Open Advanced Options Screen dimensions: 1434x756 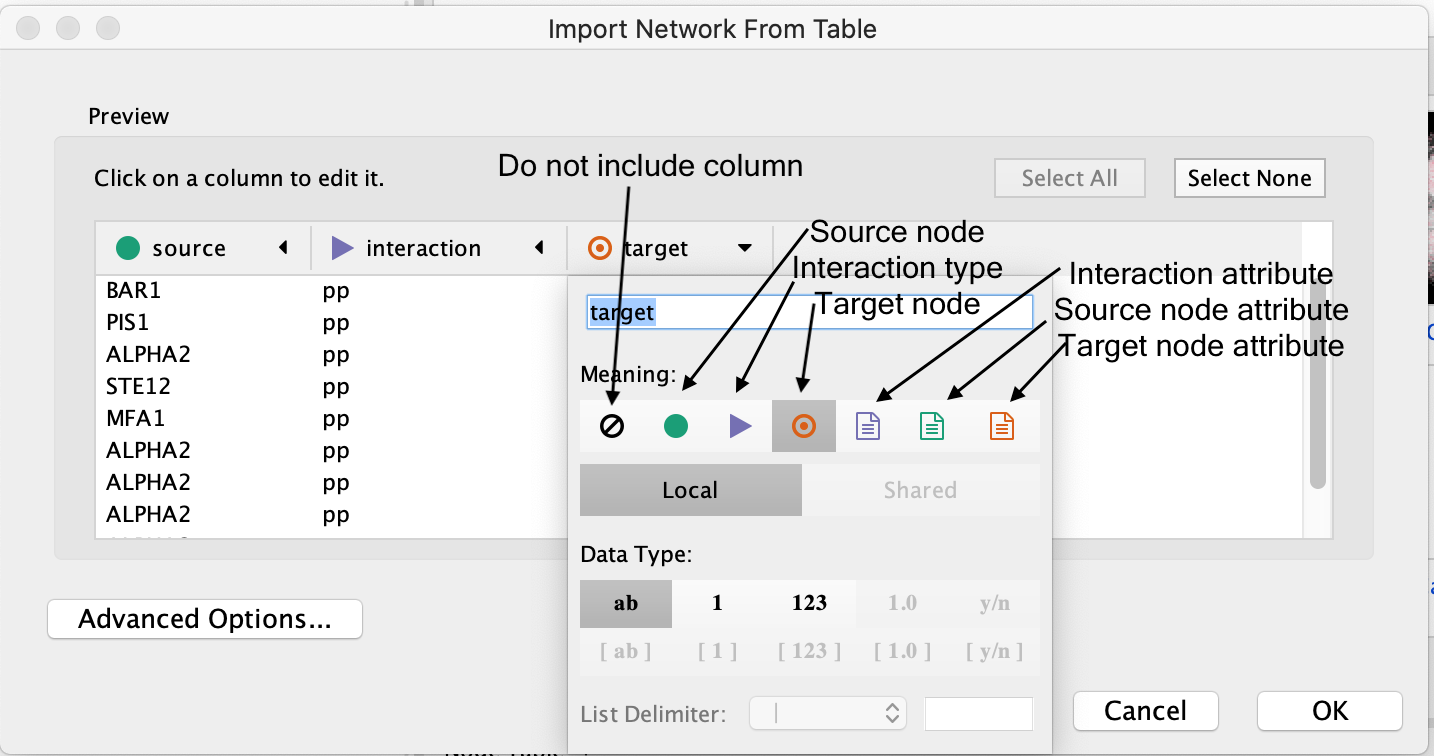coord(205,619)
